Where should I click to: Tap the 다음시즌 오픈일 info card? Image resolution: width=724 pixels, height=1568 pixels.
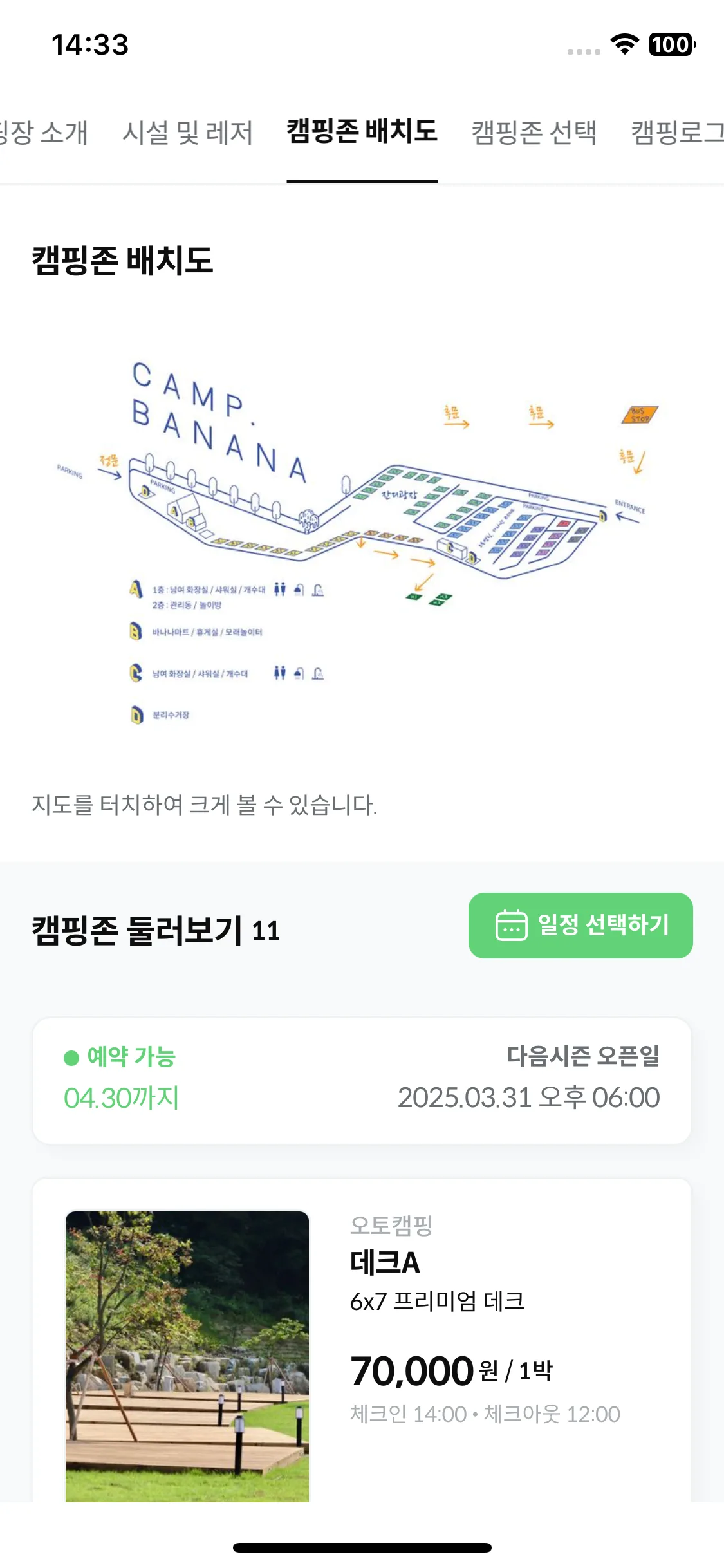pyautogui.click(x=362, y=1081)
